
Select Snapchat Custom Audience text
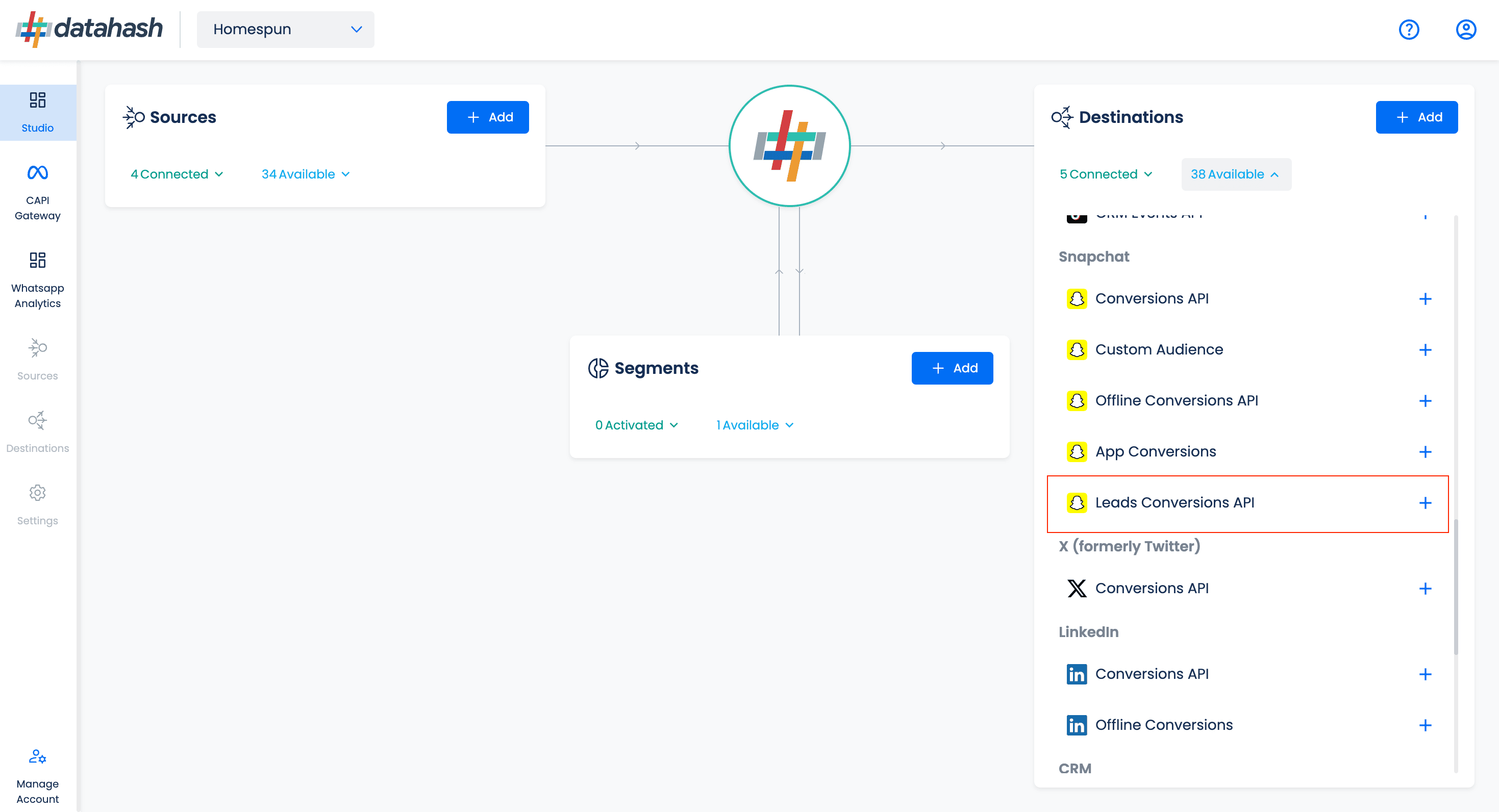coord(1159,349)
